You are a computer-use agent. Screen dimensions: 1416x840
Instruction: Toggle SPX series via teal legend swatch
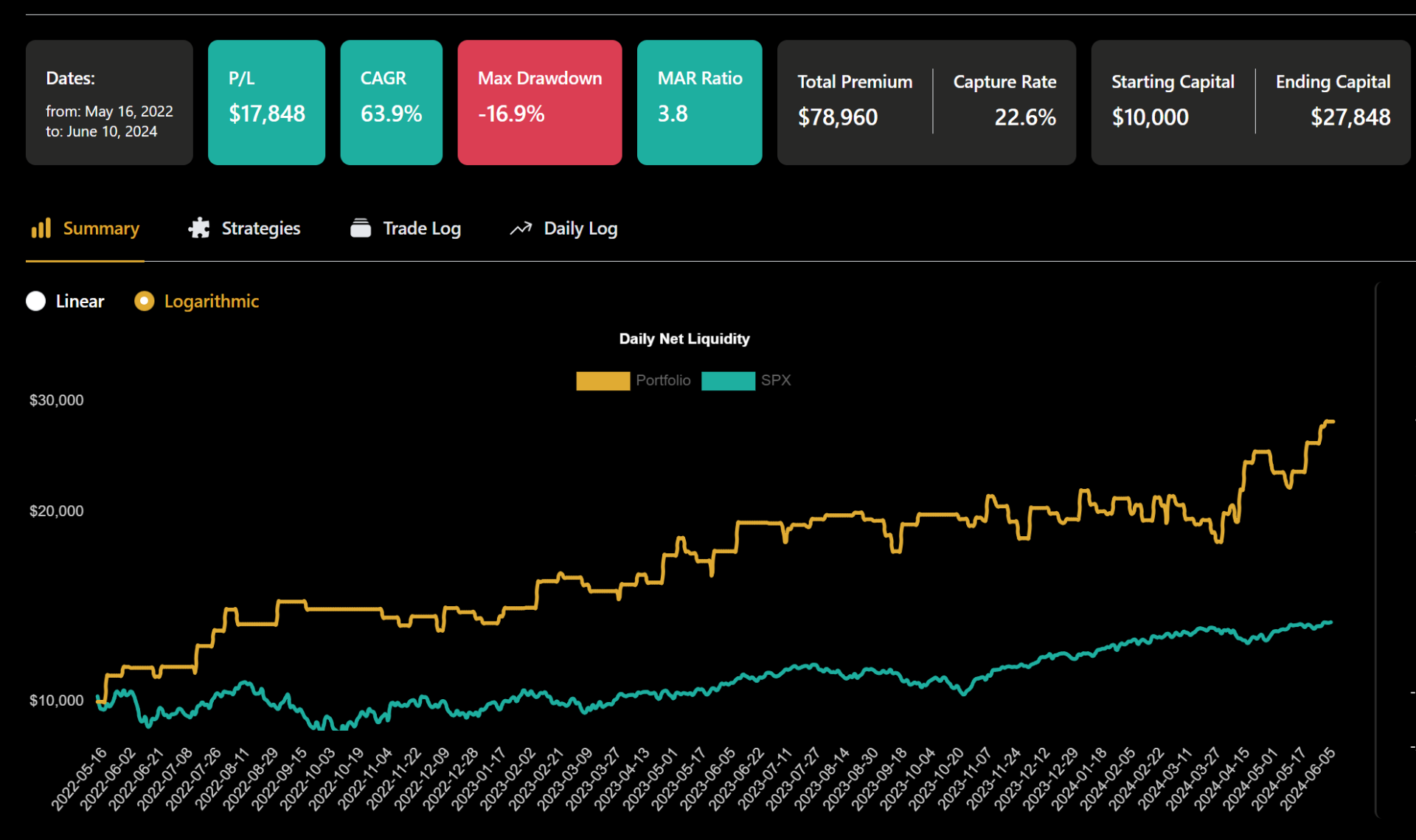click(728, 381)
